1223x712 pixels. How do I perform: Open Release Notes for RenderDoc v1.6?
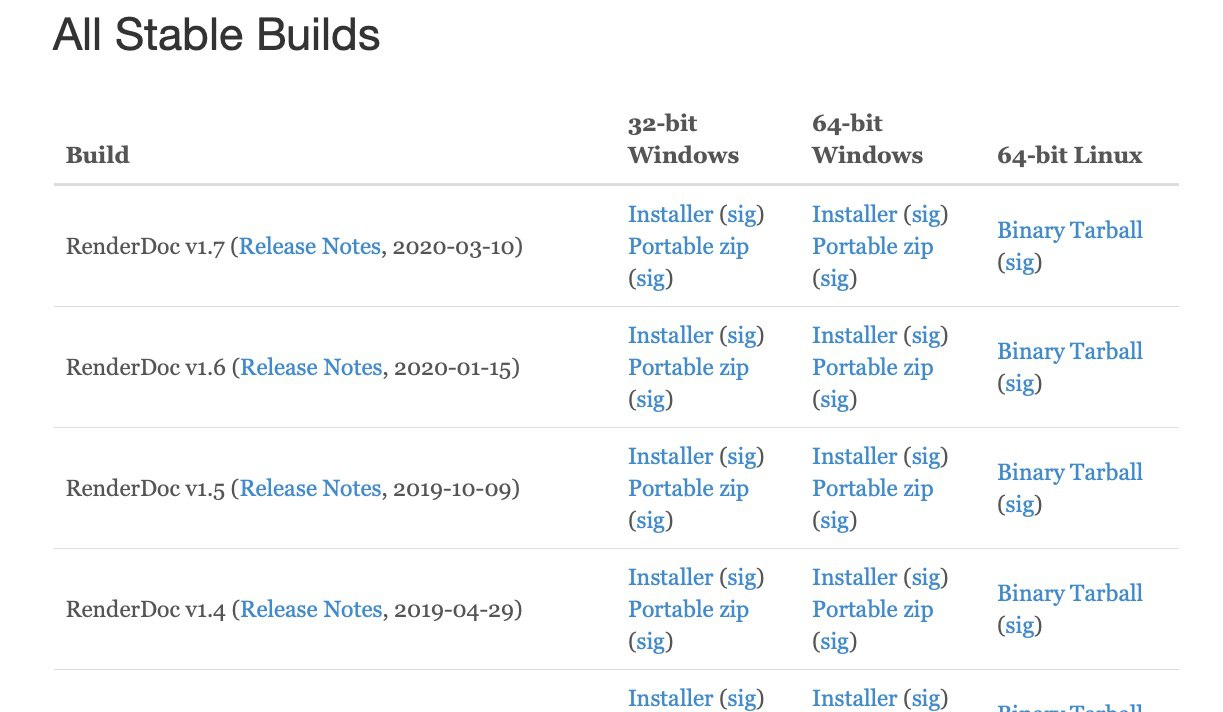point(311,367)
